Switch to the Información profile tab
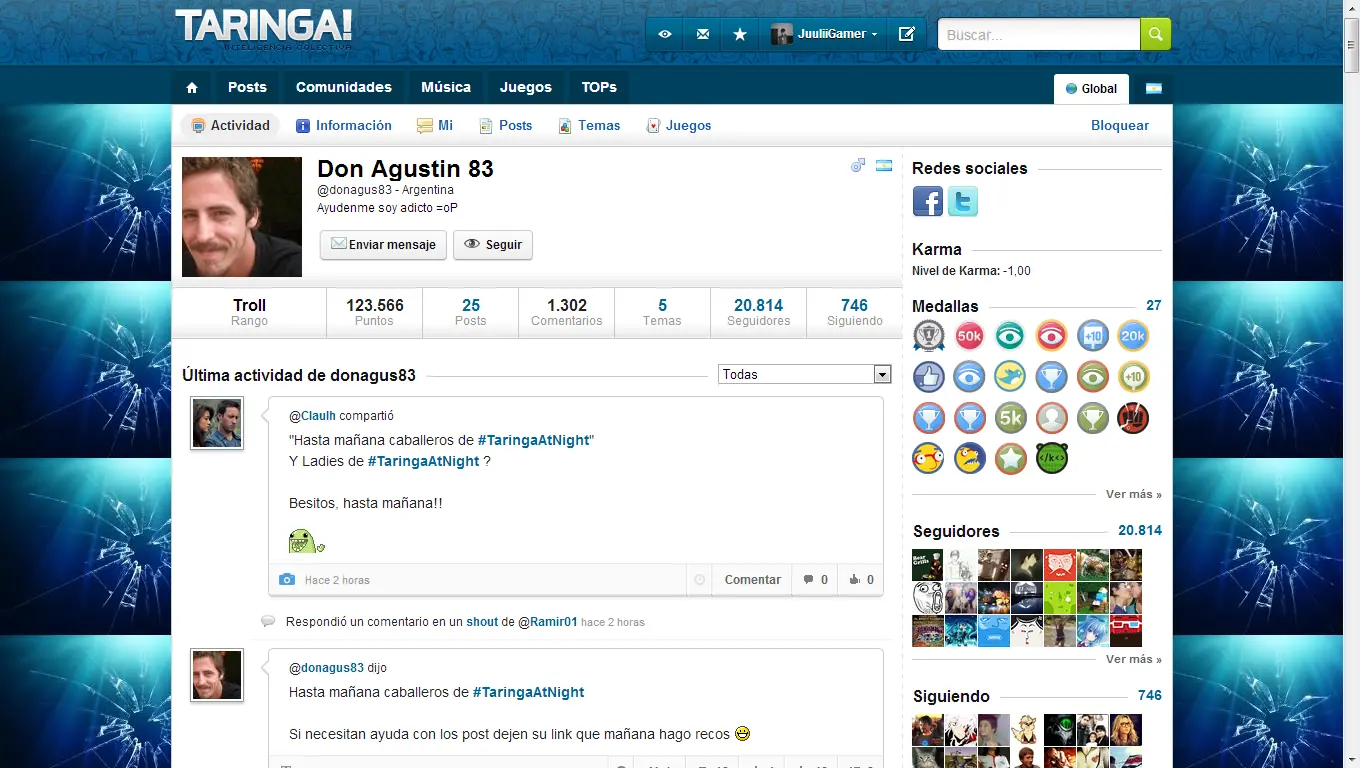Screen dimensions: 1360x768 (x=344, y=125)
